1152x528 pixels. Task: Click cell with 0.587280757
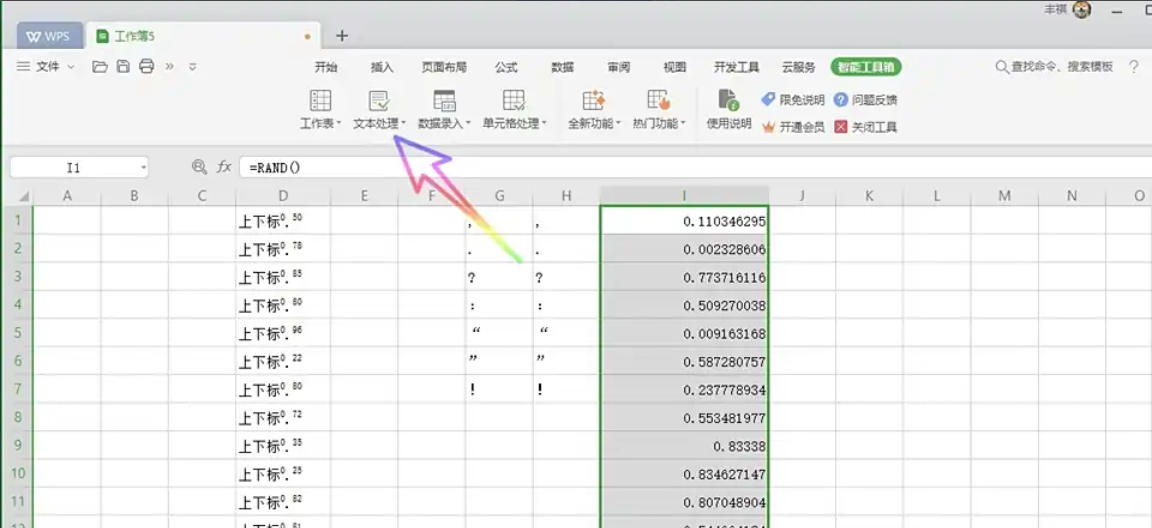point(684,361)
